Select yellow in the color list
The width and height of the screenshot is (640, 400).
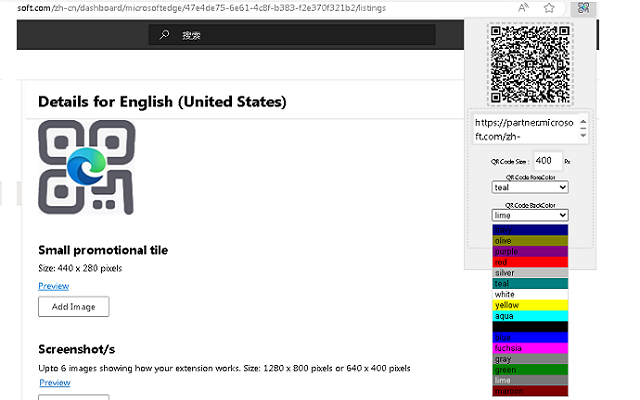pyautogui.click(x=530, y=305)
